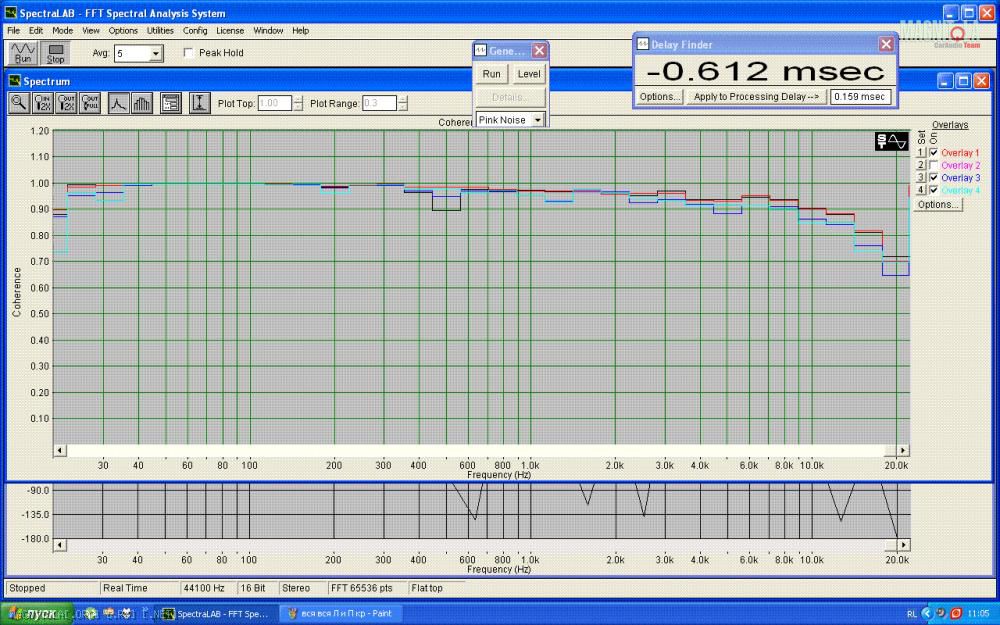Click the Paint window in the taskbar
The image size is (1000, 625).
[339, 613]
